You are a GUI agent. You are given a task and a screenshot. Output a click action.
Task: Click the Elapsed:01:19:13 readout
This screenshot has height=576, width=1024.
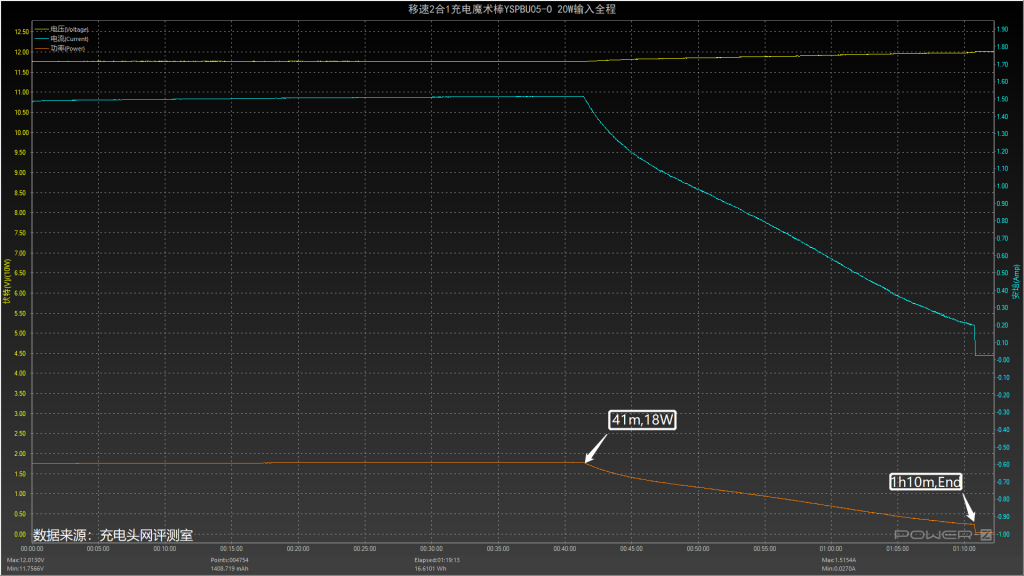(437, 560)
